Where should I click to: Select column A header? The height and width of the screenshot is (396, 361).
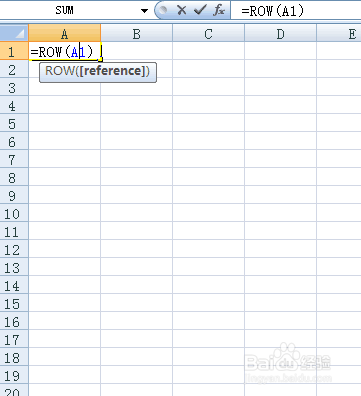pos(65,34)
